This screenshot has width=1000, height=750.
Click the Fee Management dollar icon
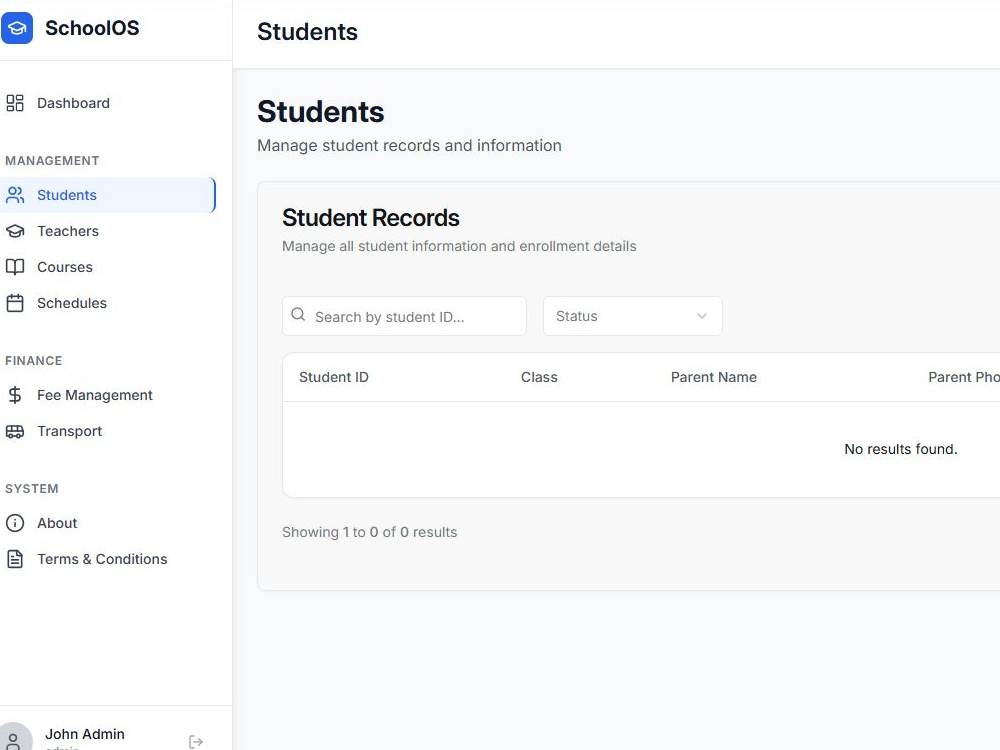tap(15, 395)
